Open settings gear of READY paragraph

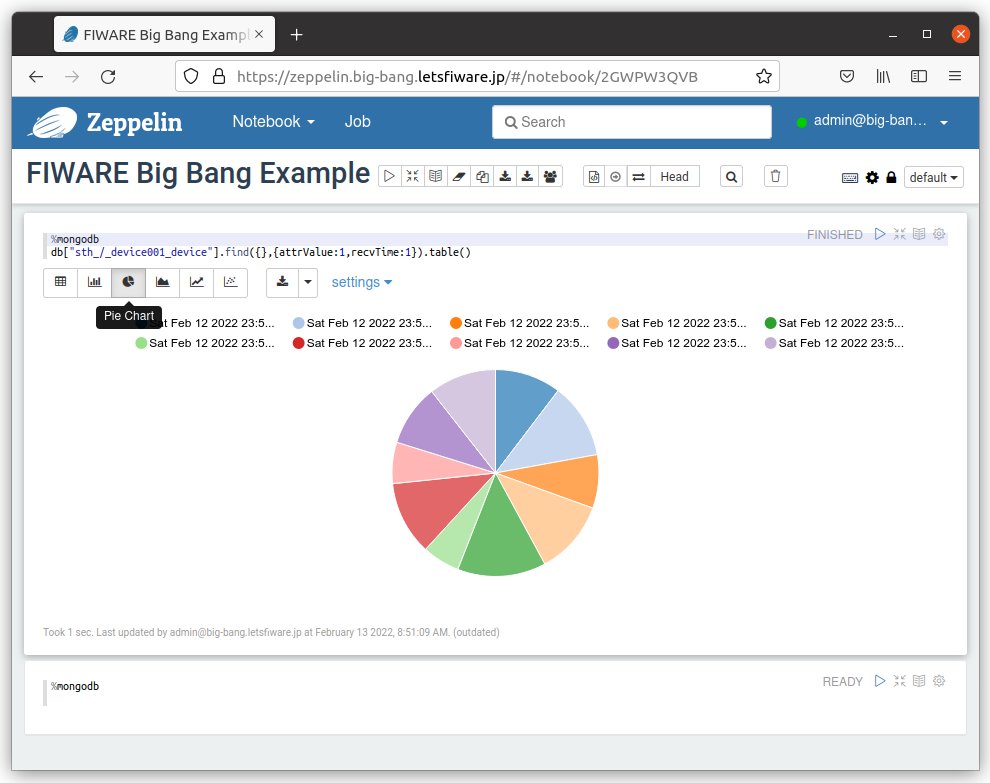coord(939,681)
